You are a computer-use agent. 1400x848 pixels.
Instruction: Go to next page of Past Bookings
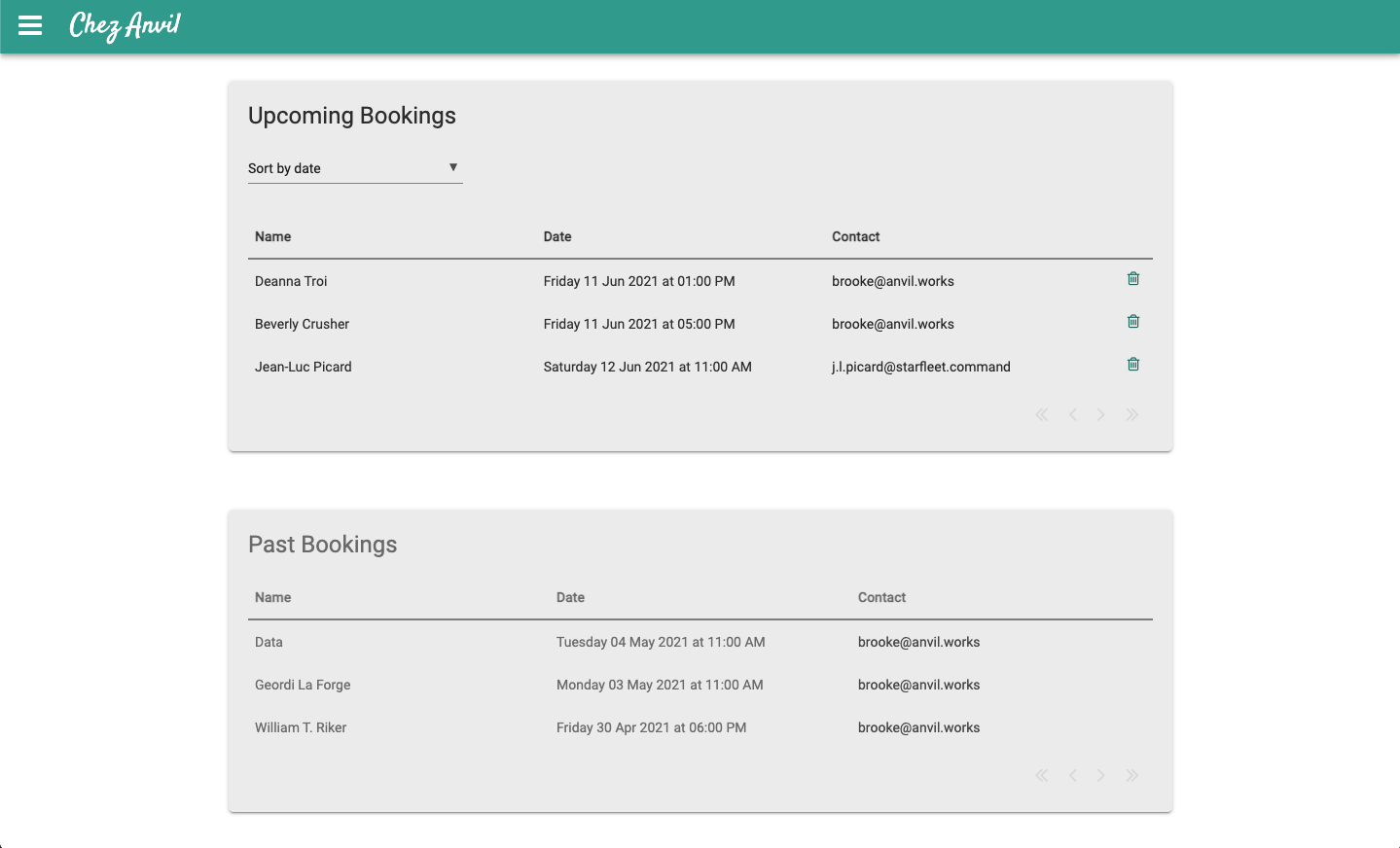tap(1101, 776)
